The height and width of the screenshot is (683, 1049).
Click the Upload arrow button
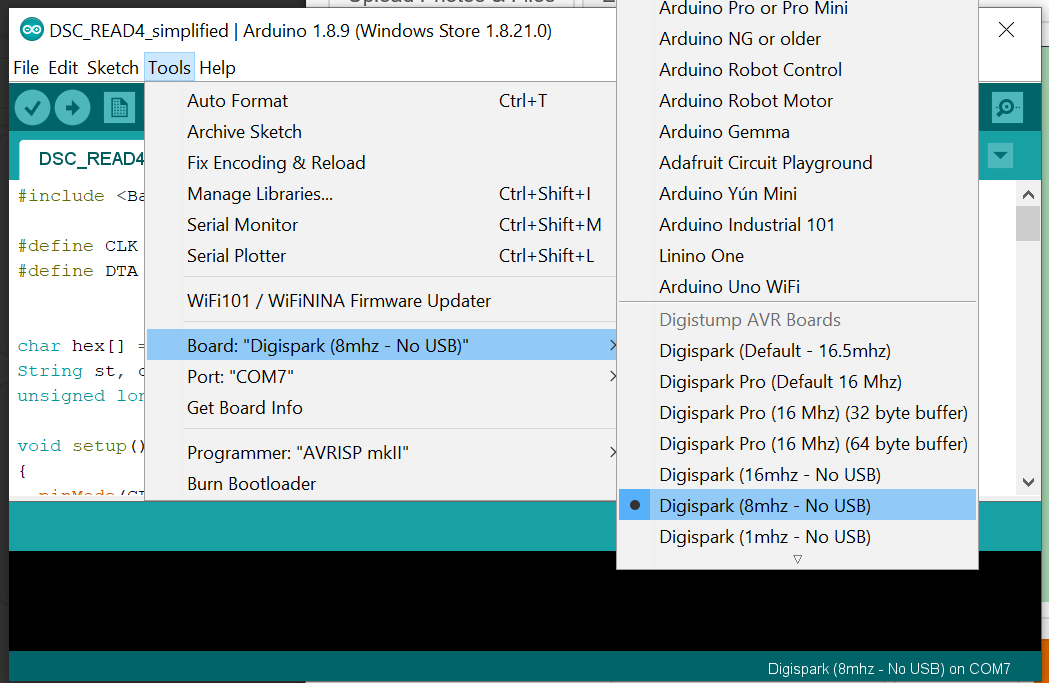point(72,108)
